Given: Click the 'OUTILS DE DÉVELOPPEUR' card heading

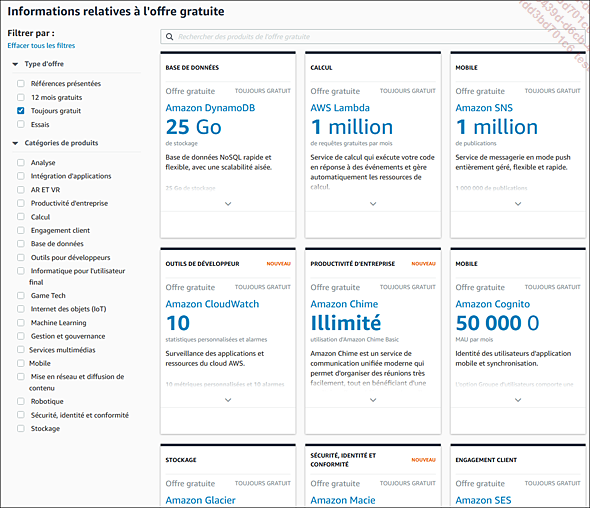Looking at the screenshot, I should (x=202, y=264).
